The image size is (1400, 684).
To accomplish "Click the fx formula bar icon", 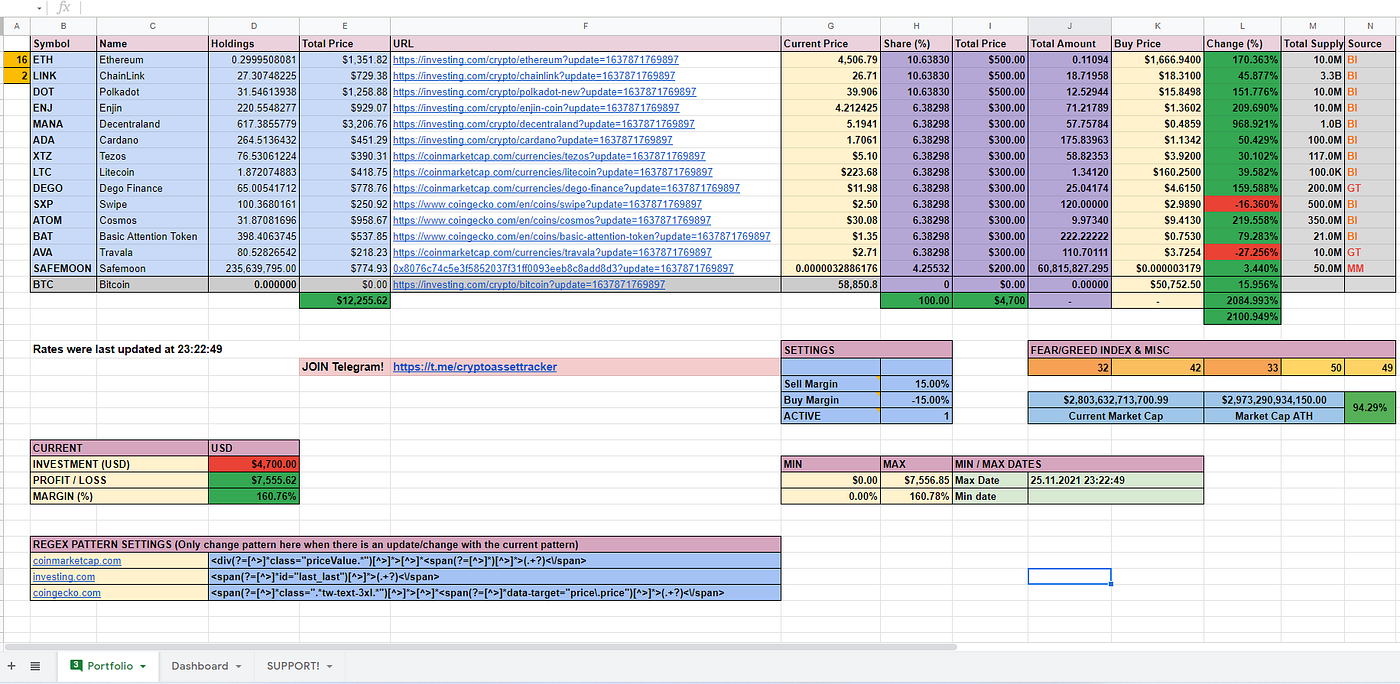I will [x=64, y=7].
